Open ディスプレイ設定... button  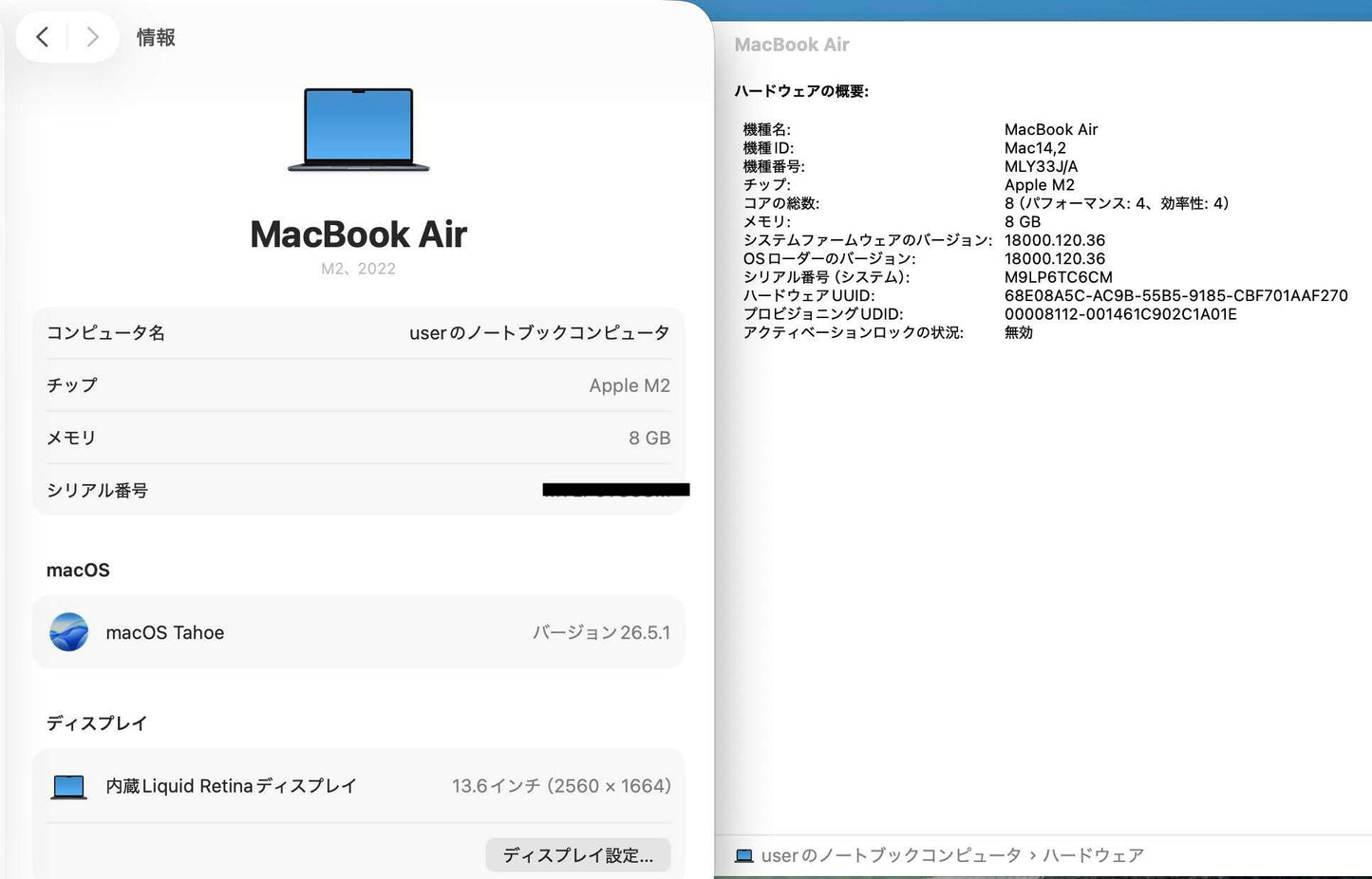coord(578,855)
